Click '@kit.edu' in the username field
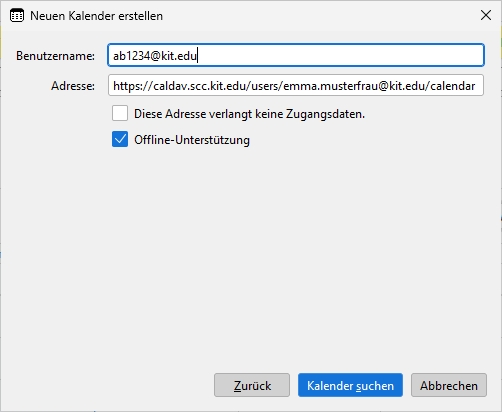Image resolution: width=502 pixels, height=412 pixels. tap(173, 56)
